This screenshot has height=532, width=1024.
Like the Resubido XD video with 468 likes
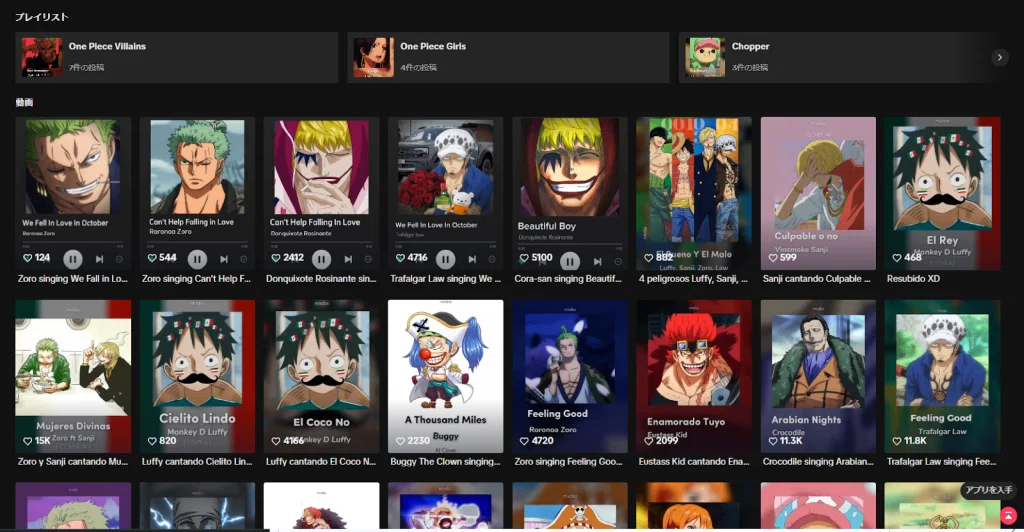point(897,258)
